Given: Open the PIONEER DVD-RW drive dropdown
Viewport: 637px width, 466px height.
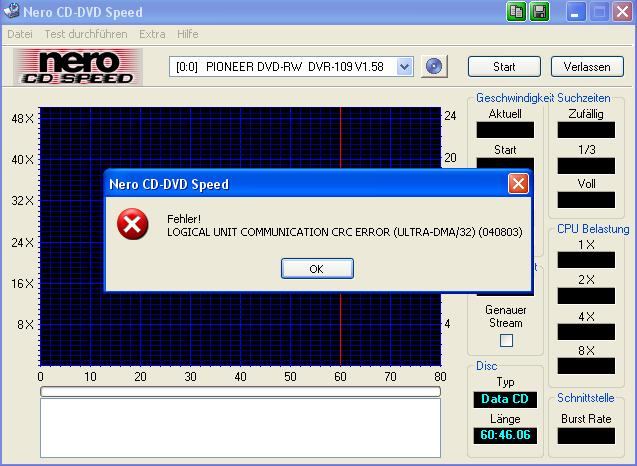Looking at the screenshot, I should coord(404,67).
